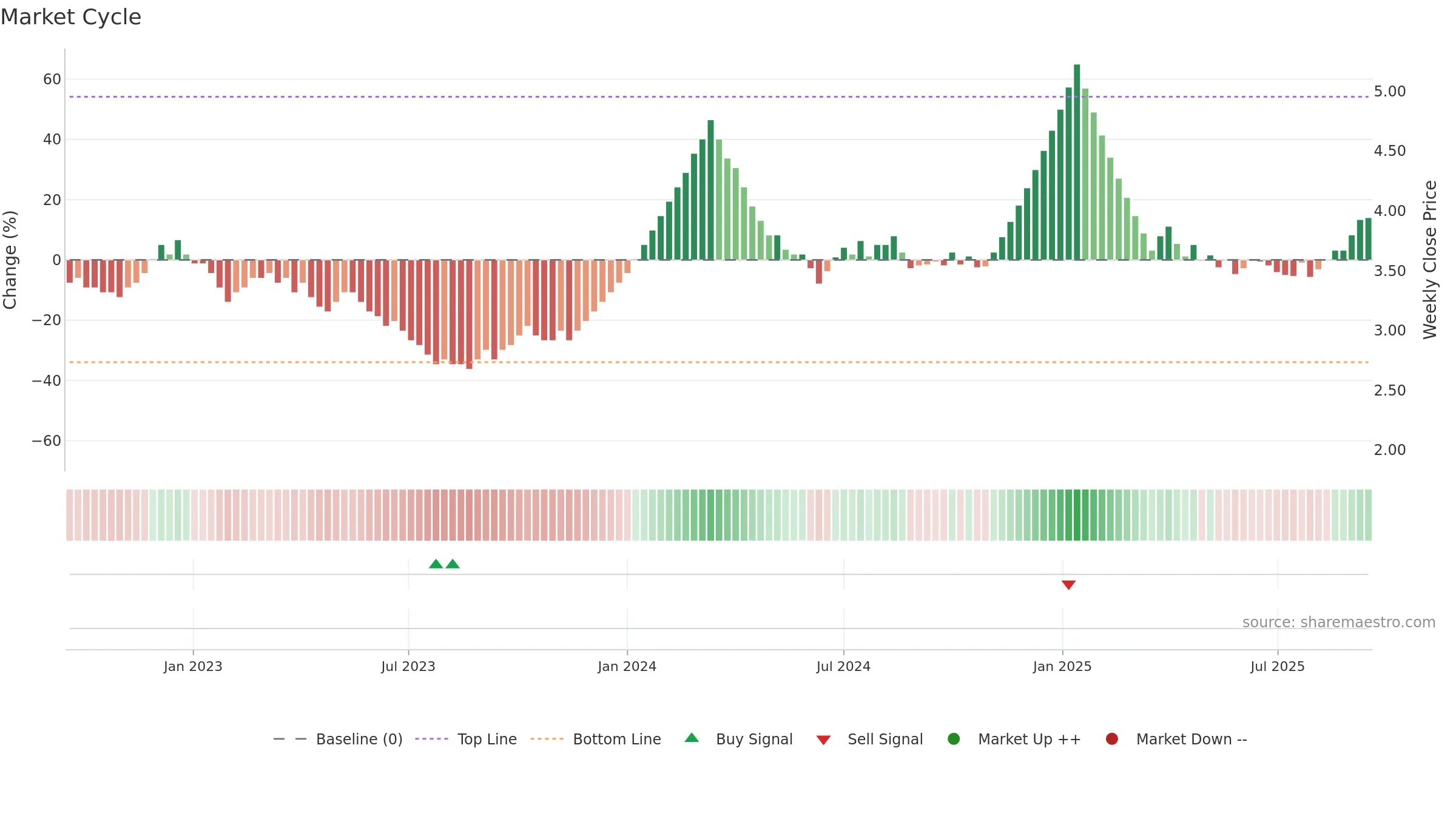
Task: Click the '−40' left axis tick label
Action: tap(47, 381)
